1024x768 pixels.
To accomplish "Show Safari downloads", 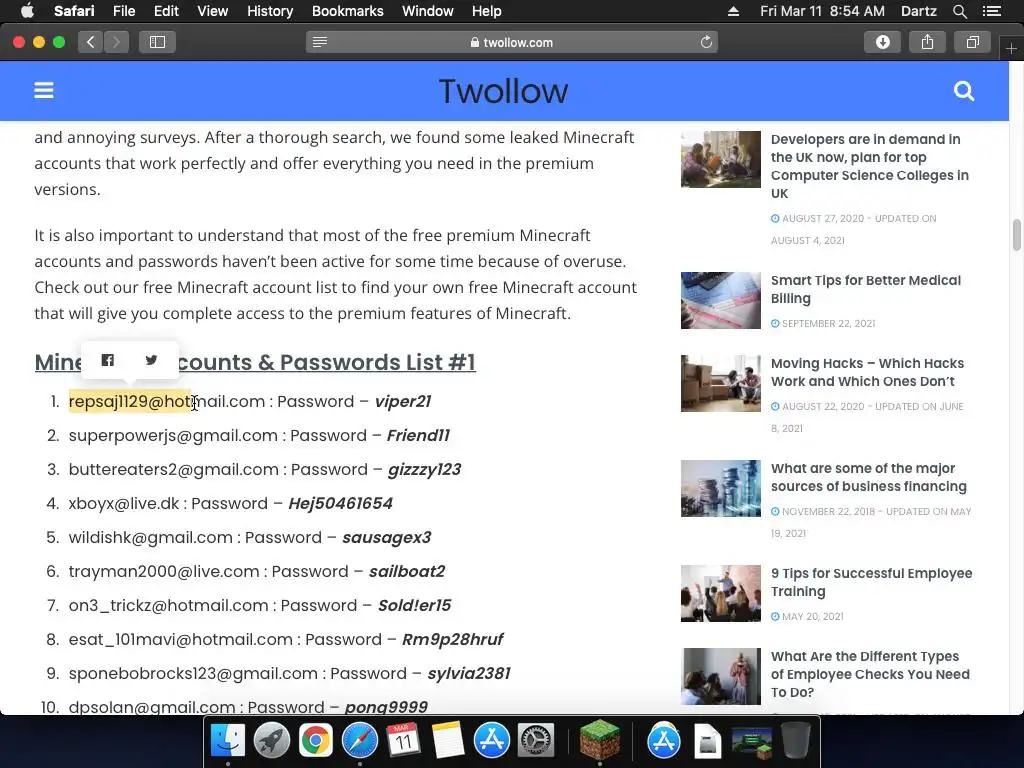I will [x=882, y=42].
